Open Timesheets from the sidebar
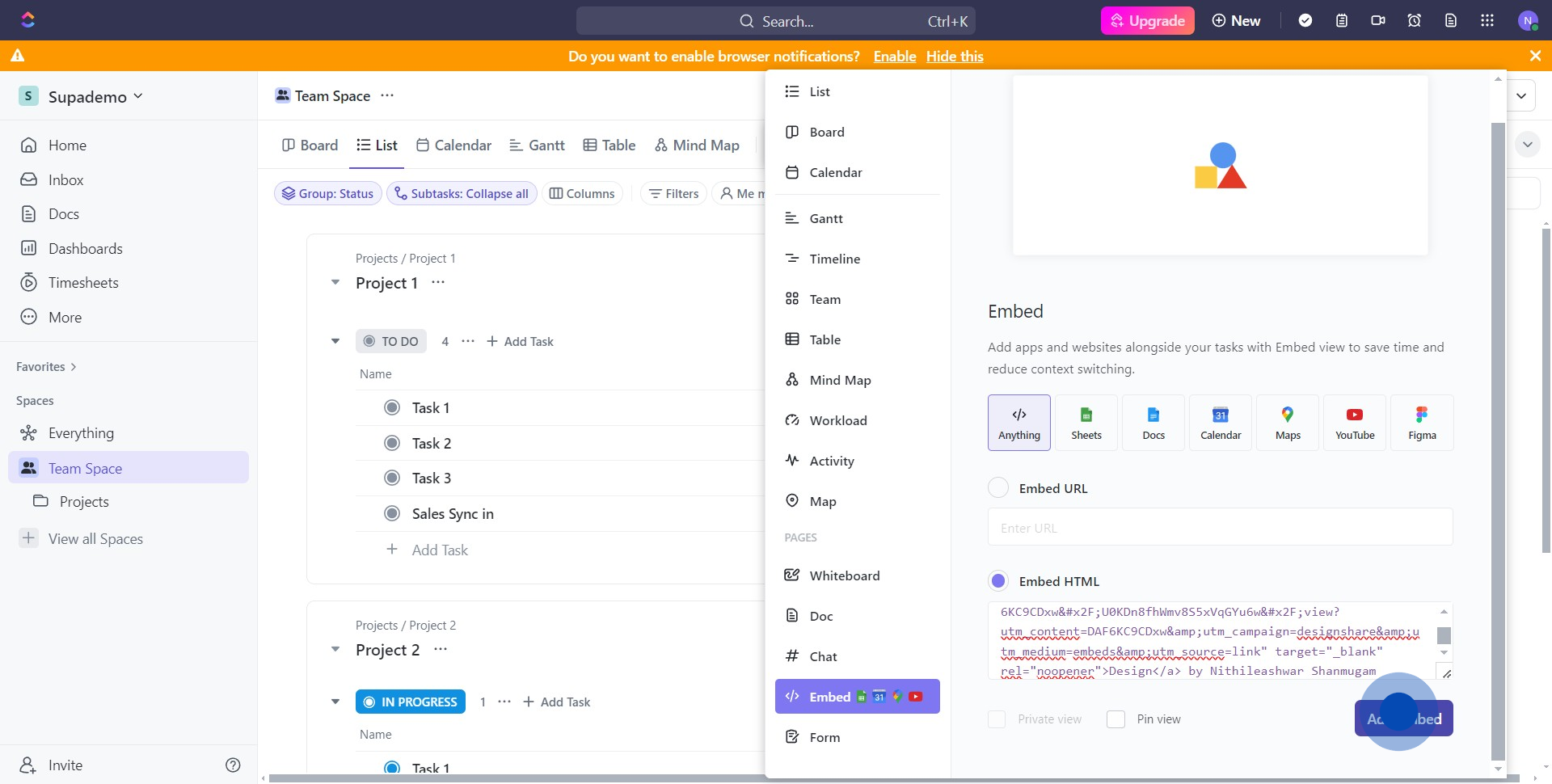The image size is (1552, 784). tap(82, 283)
